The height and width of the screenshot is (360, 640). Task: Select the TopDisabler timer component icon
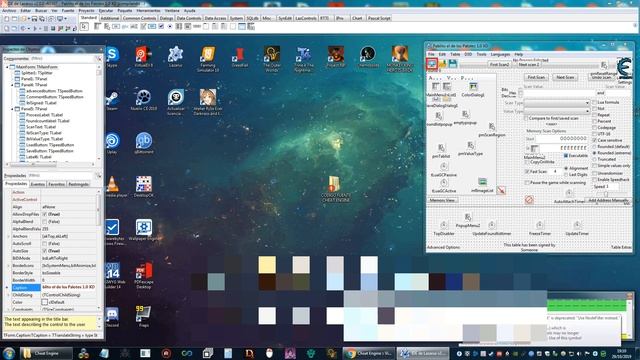(444, 225)
